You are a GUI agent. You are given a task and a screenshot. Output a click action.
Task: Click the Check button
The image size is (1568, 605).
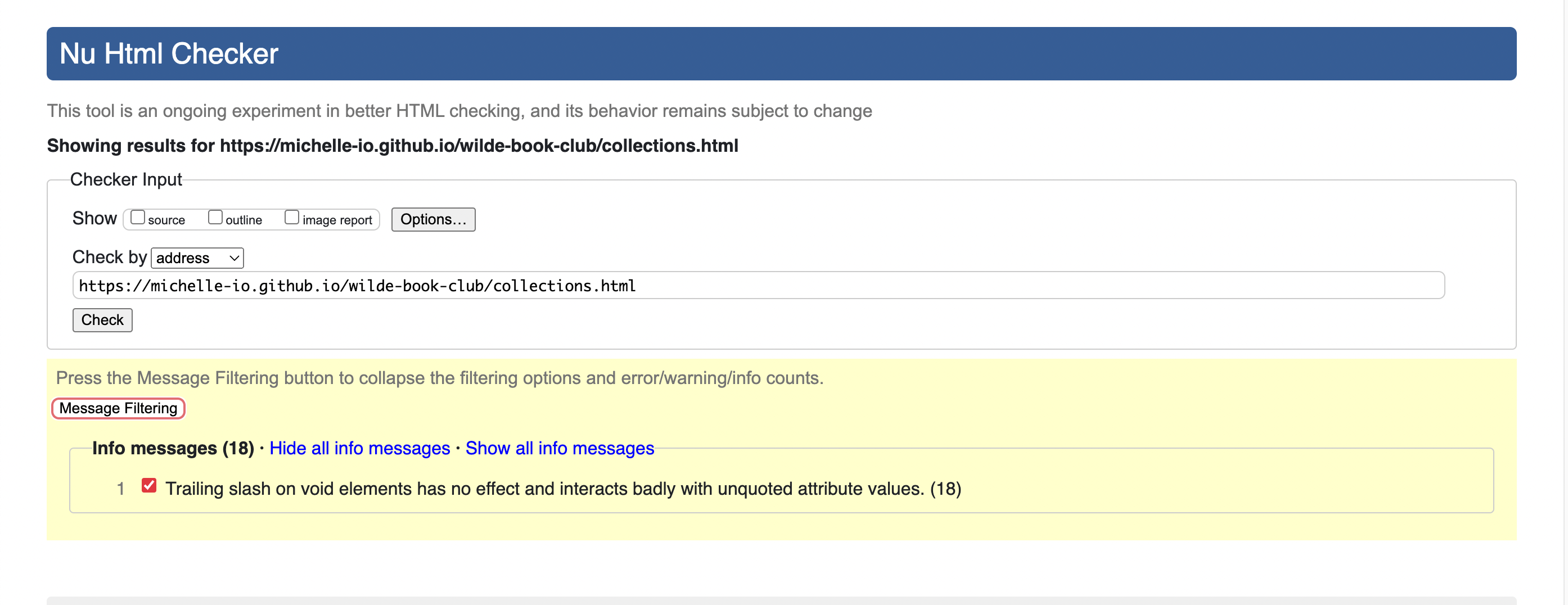coord(102,320)
